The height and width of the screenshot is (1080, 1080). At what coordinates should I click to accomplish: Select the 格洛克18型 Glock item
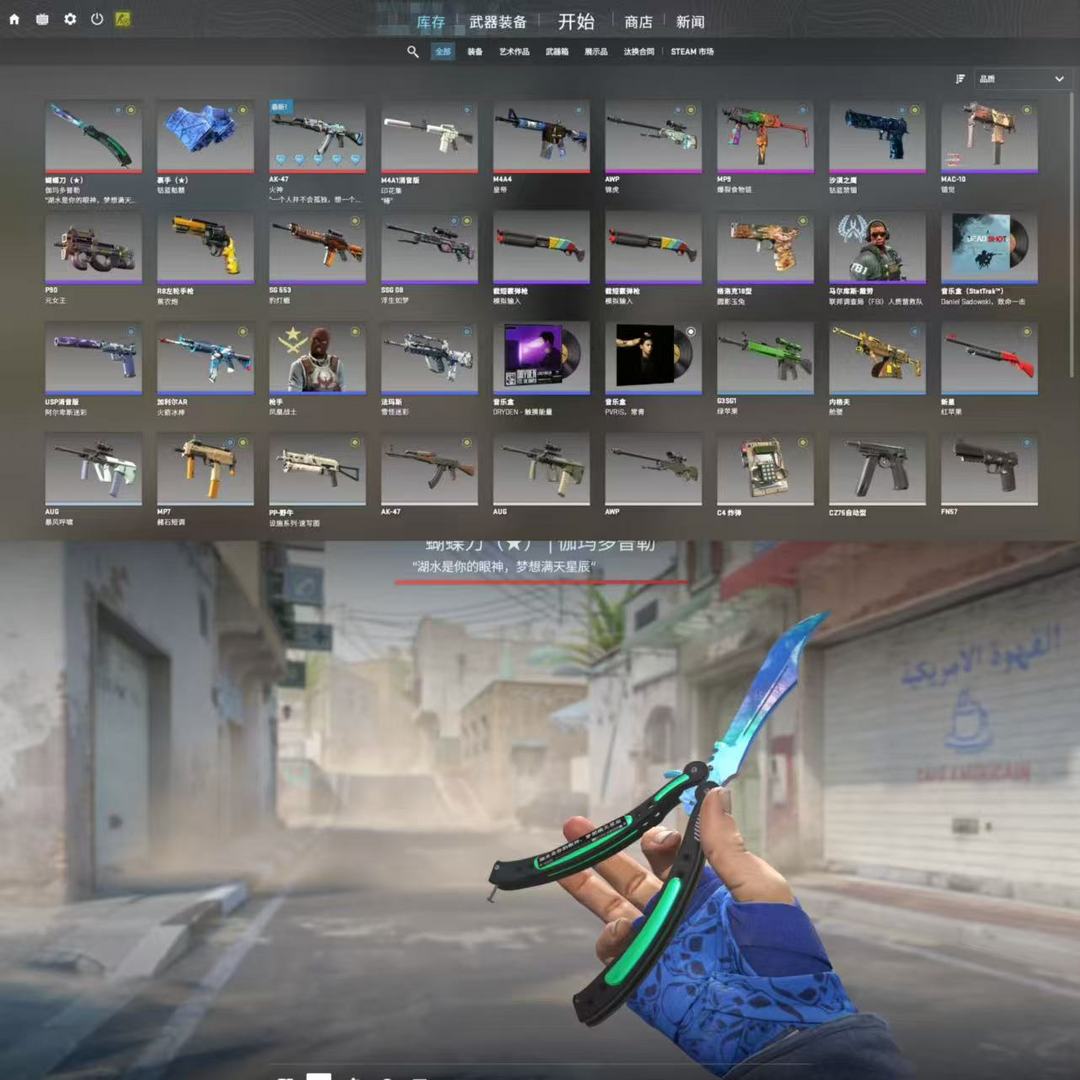(x=765, y=248)
